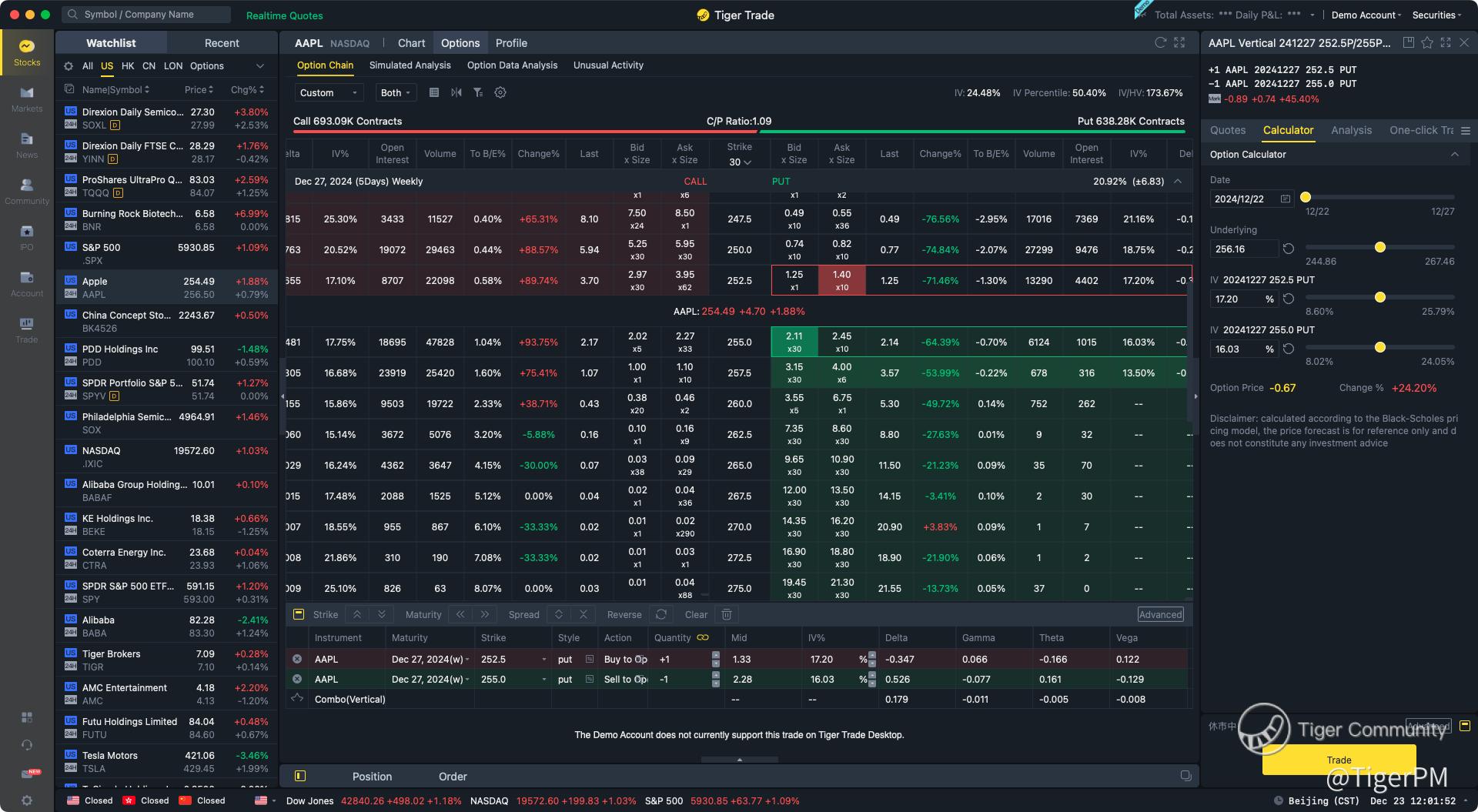Open the Trade section in the sidebar
This screenshot has width=1478, height=812.
pos(27,330)
